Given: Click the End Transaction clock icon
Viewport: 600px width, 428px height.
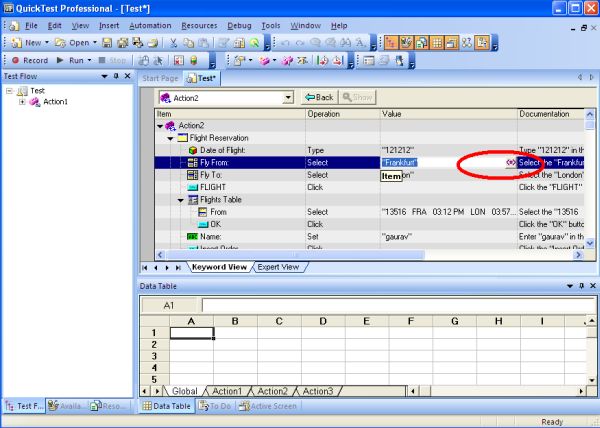Looking at the screenshot, I should pyautogui.click(x=338, y=60).
